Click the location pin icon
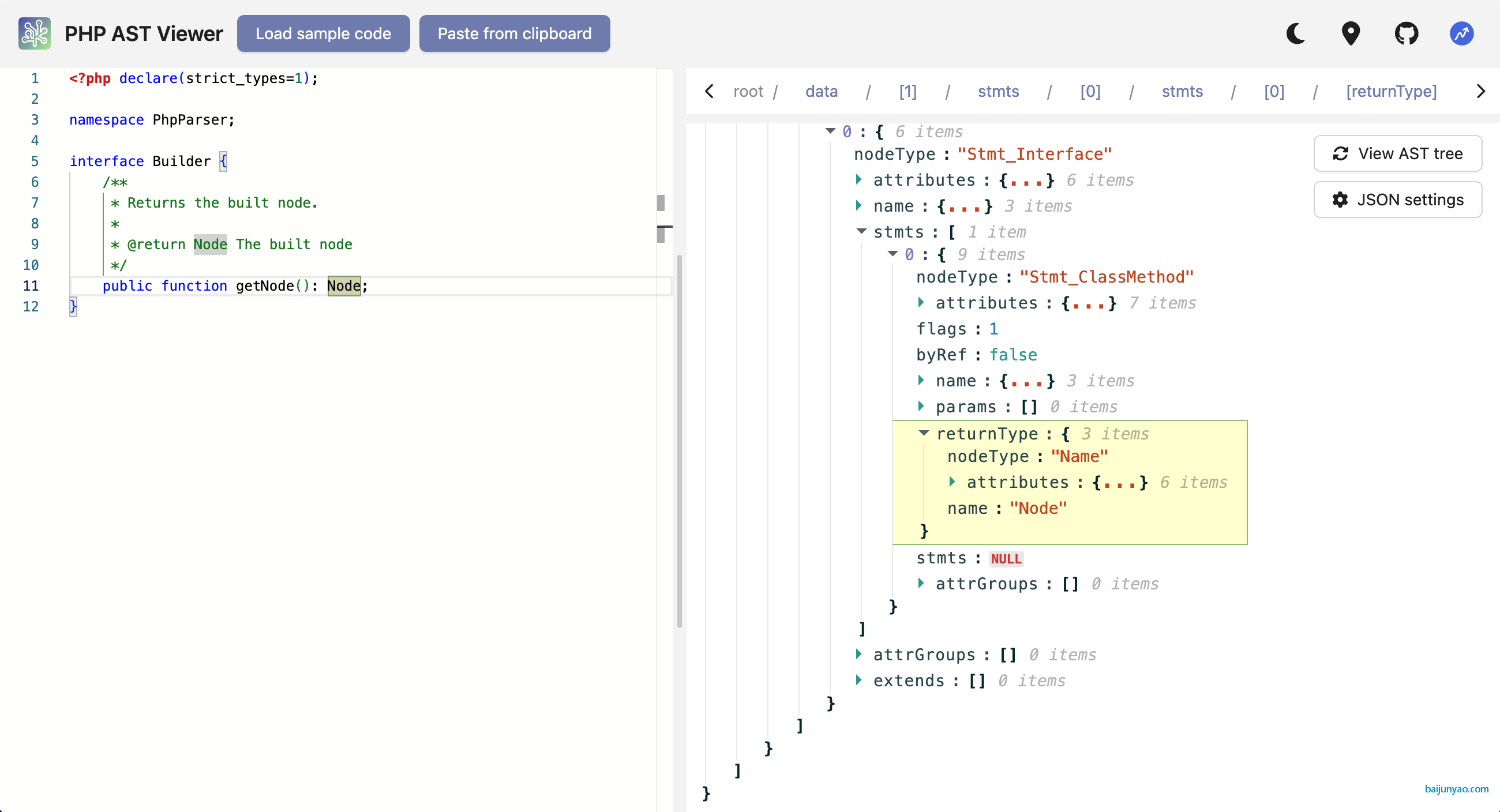 1351,33
